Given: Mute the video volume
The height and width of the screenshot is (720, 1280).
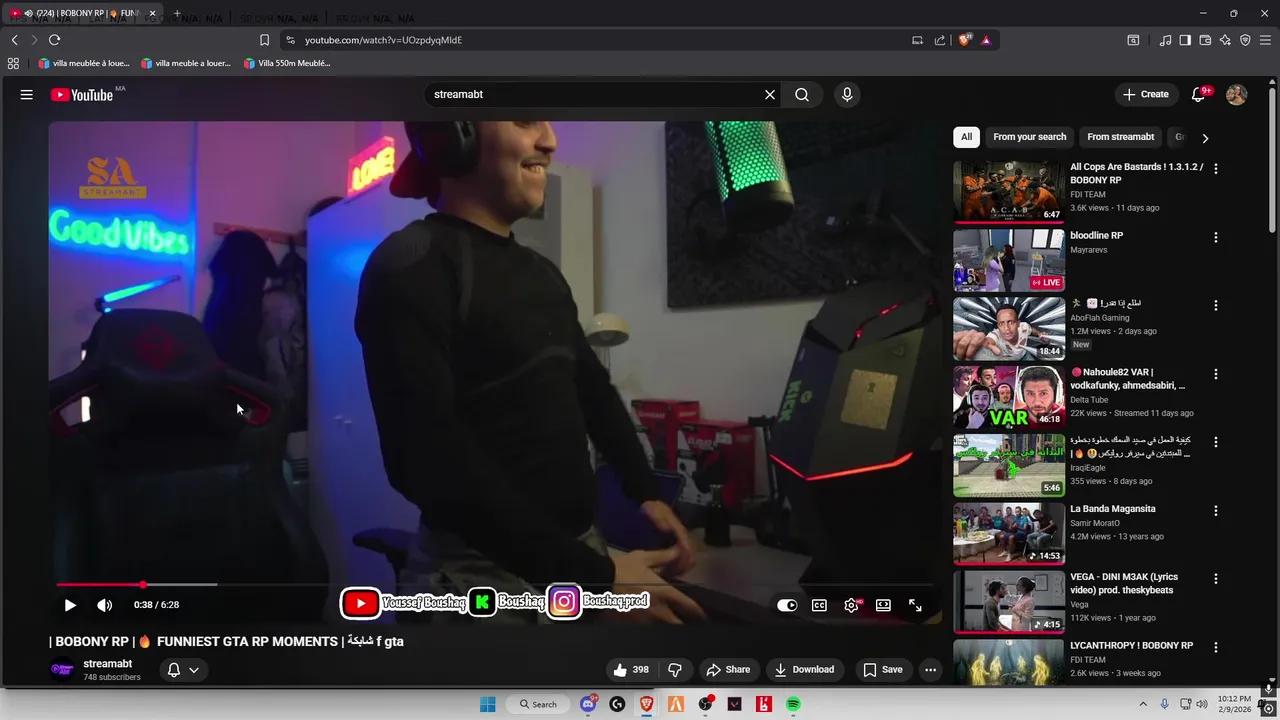Looking at the screenshot, I should coord(104,605).
